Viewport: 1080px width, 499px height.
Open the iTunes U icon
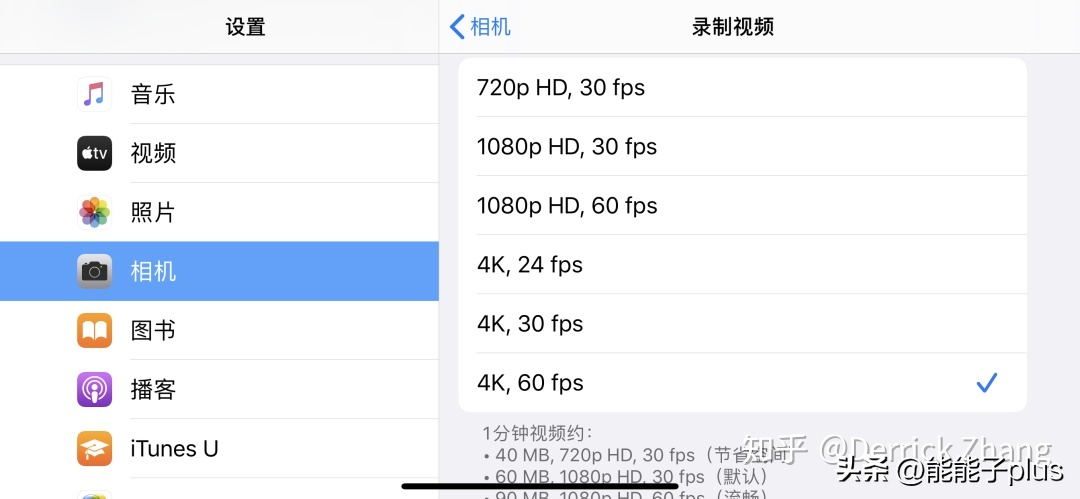(x=94, y=449)
